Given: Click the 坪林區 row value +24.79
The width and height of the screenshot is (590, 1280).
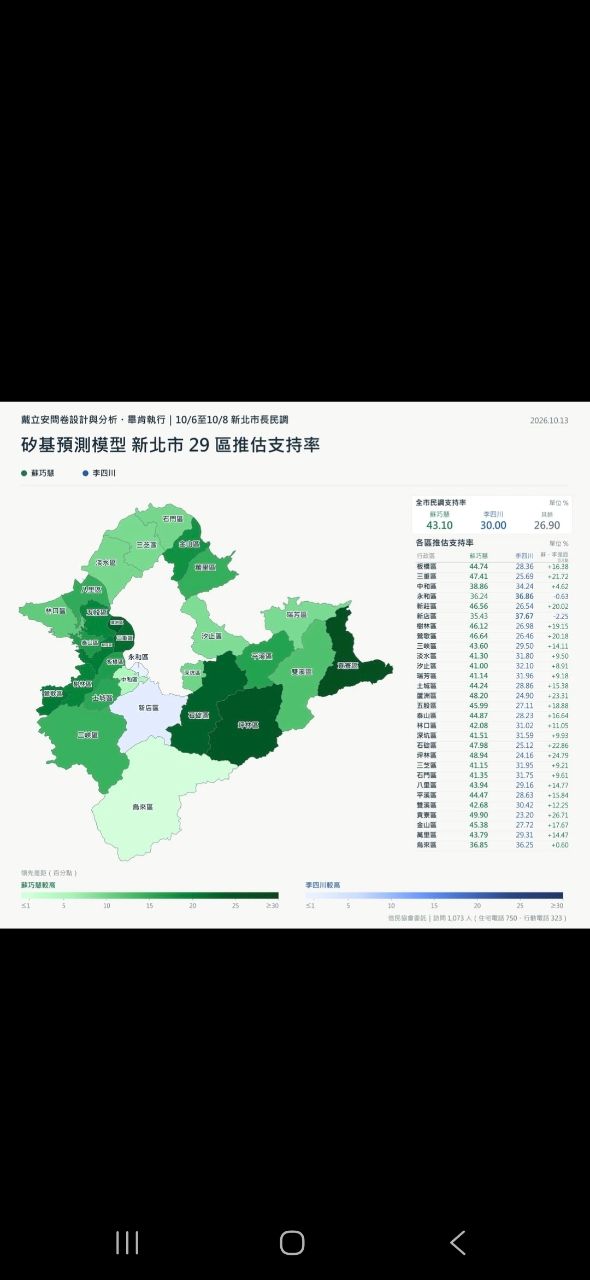Looking at the screenshot, I should point(557,755).
